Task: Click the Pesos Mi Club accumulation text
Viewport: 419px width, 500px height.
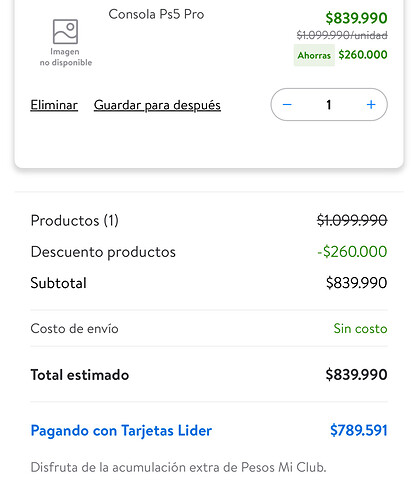Action: point(178,467)
